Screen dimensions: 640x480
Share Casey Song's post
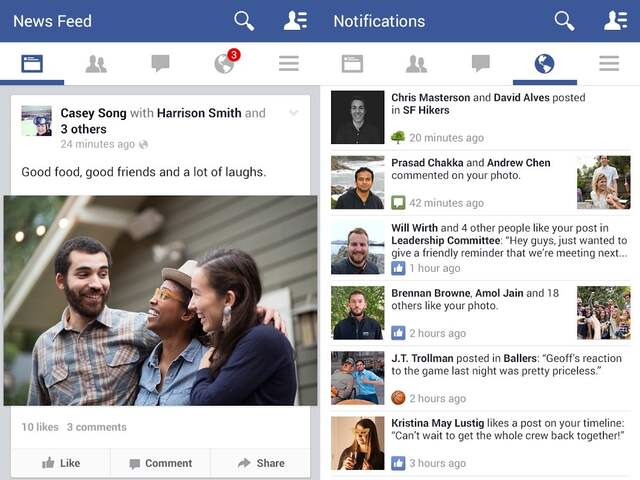[x=260, y=463]
